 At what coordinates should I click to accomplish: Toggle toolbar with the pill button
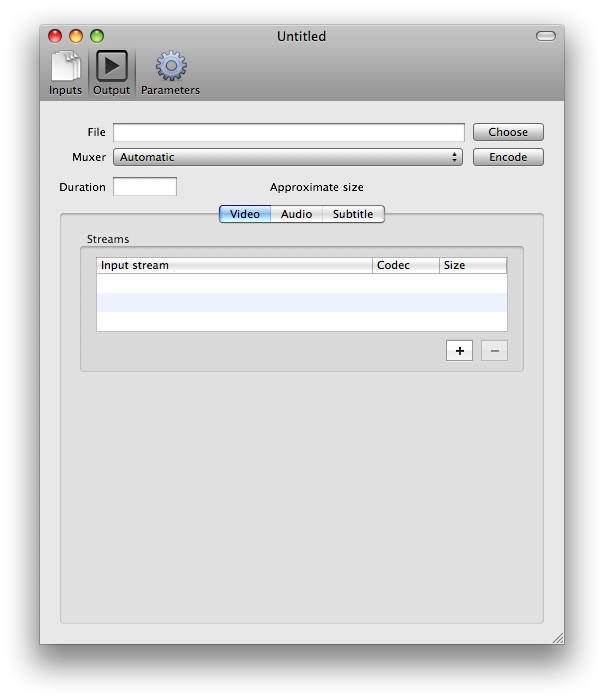(x=546, y=36)
